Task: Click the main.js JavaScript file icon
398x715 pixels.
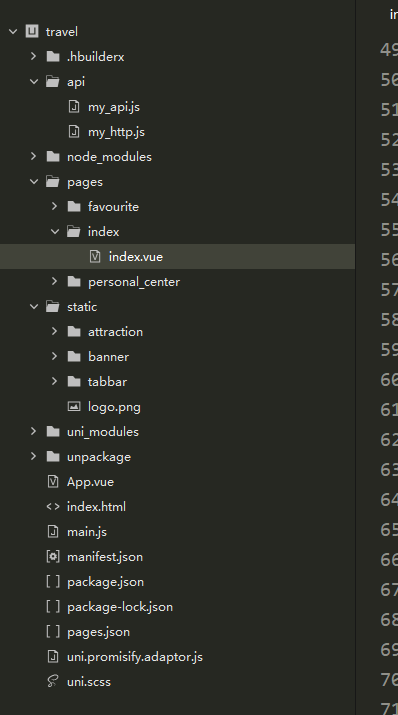Action: tap(53, 532)
